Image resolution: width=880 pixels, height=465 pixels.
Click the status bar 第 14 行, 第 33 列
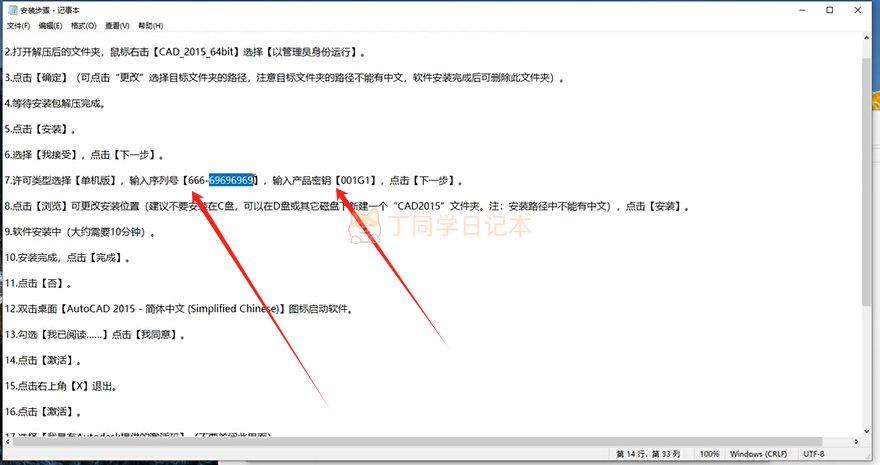pyautogui.click(x=648, y=454)
